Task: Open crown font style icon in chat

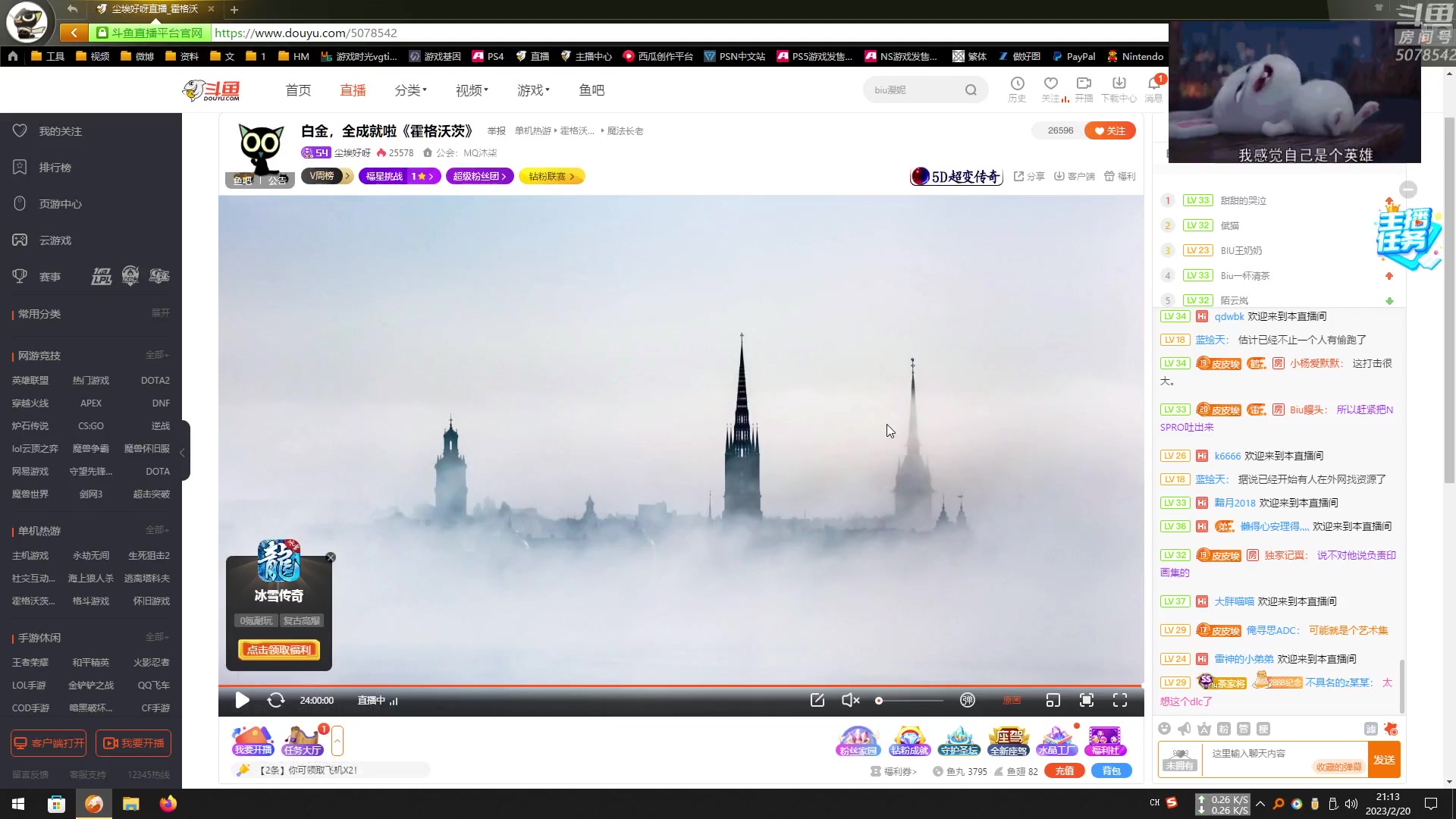Action: (x=1204, y=729)
